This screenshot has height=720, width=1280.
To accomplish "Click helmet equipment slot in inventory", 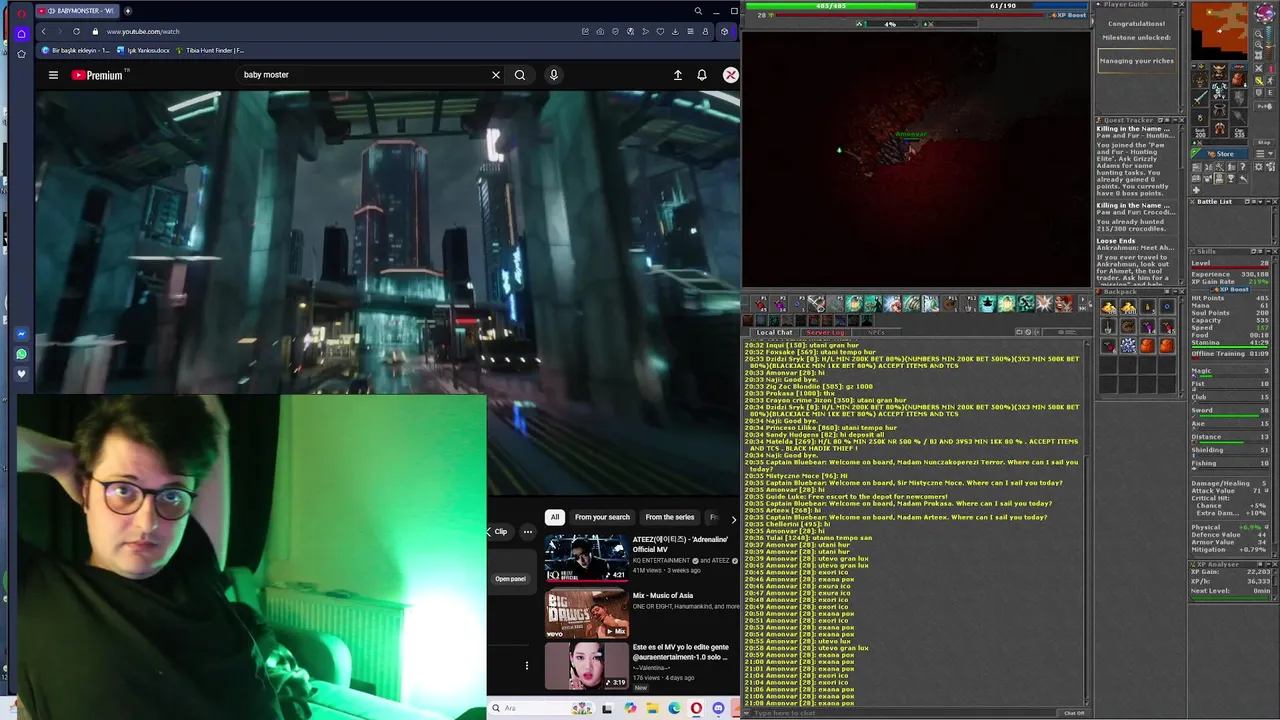I will click(1218, 71).
